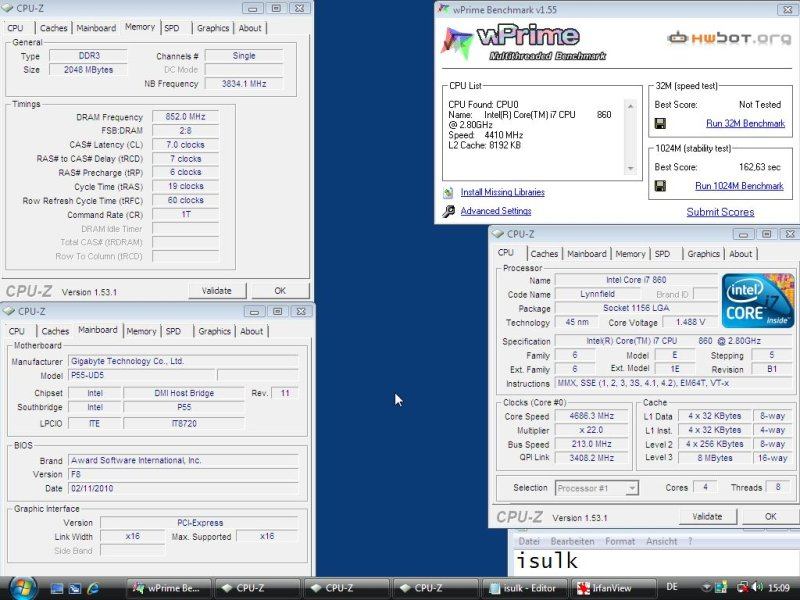The width and height of the screenshot is (800, 600).
Task: Click OK in right CPU-Z window
Action: click(x=770, y=516)
